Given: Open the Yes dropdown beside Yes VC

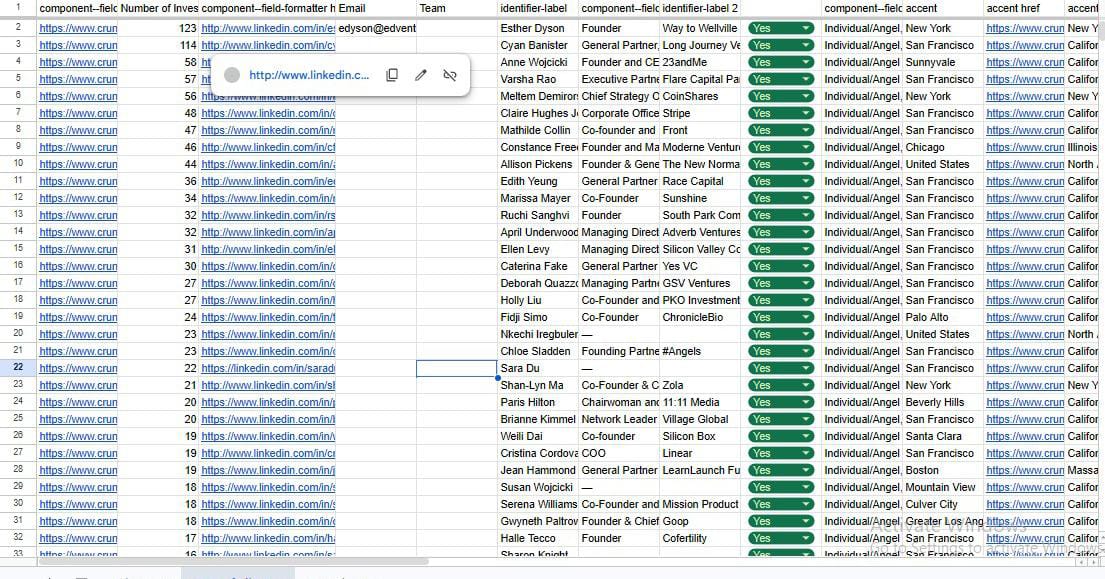Looking at the screenshot, I should click(x=781, y=266).
